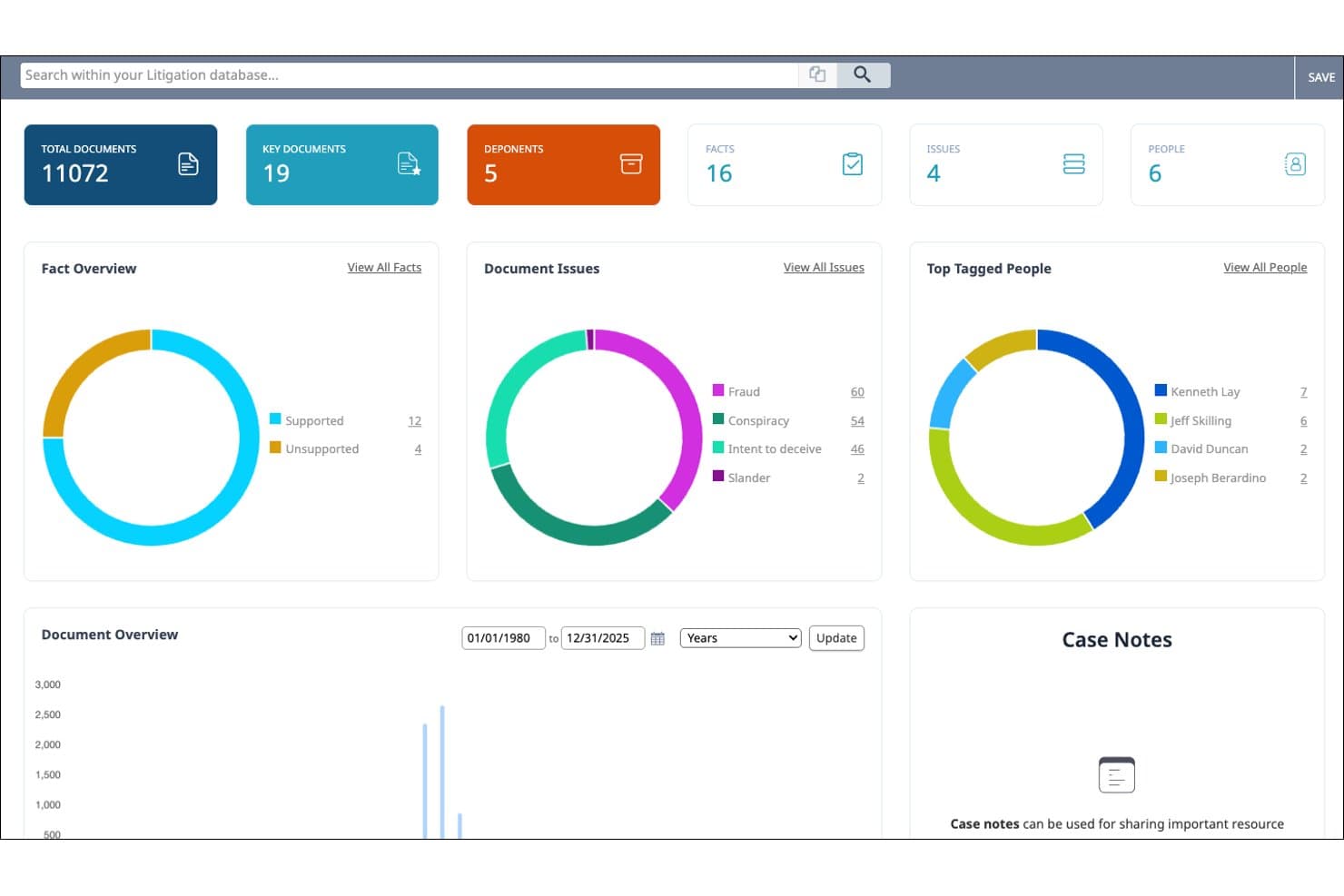The image size is (1344, 896).
Task: Open the People 6 card
Action: (x=1228, y=164)
